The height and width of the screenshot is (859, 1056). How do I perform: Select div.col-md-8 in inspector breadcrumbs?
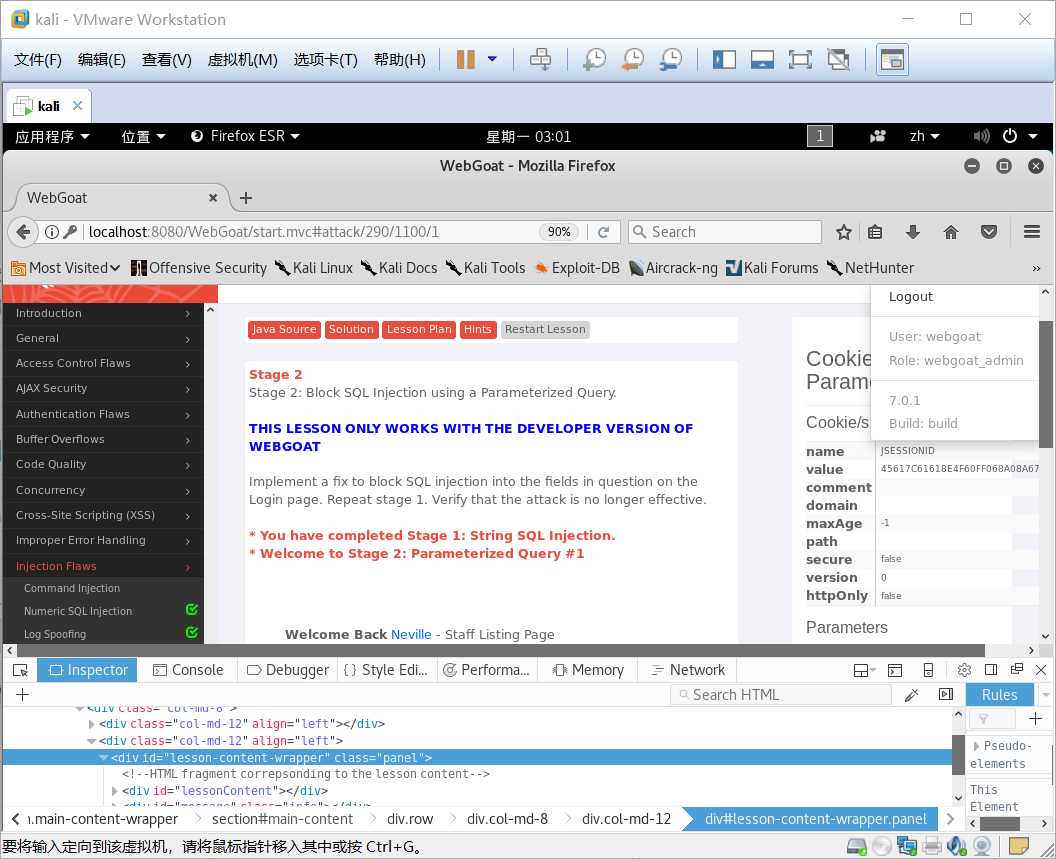(507, 819)
